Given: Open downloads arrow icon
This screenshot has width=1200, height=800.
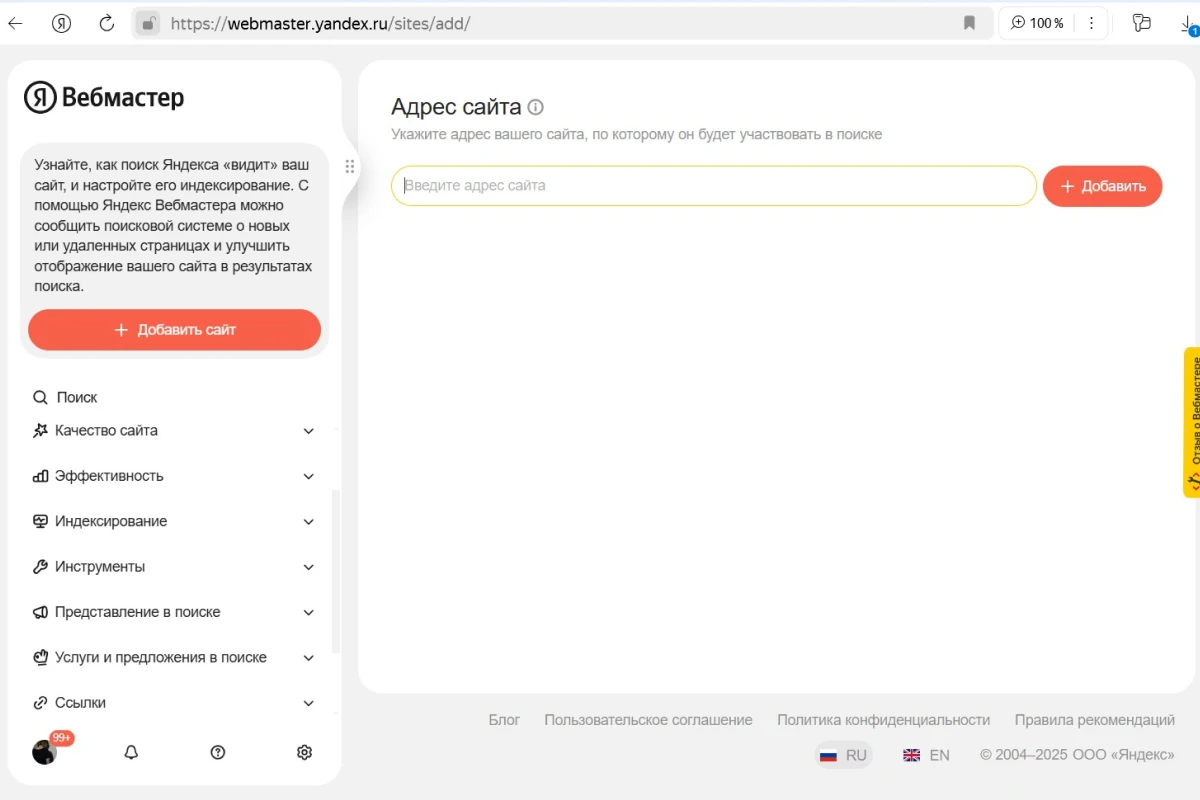Looking at the screenshot, I should pyautogui.click(x=1189, y=25).
